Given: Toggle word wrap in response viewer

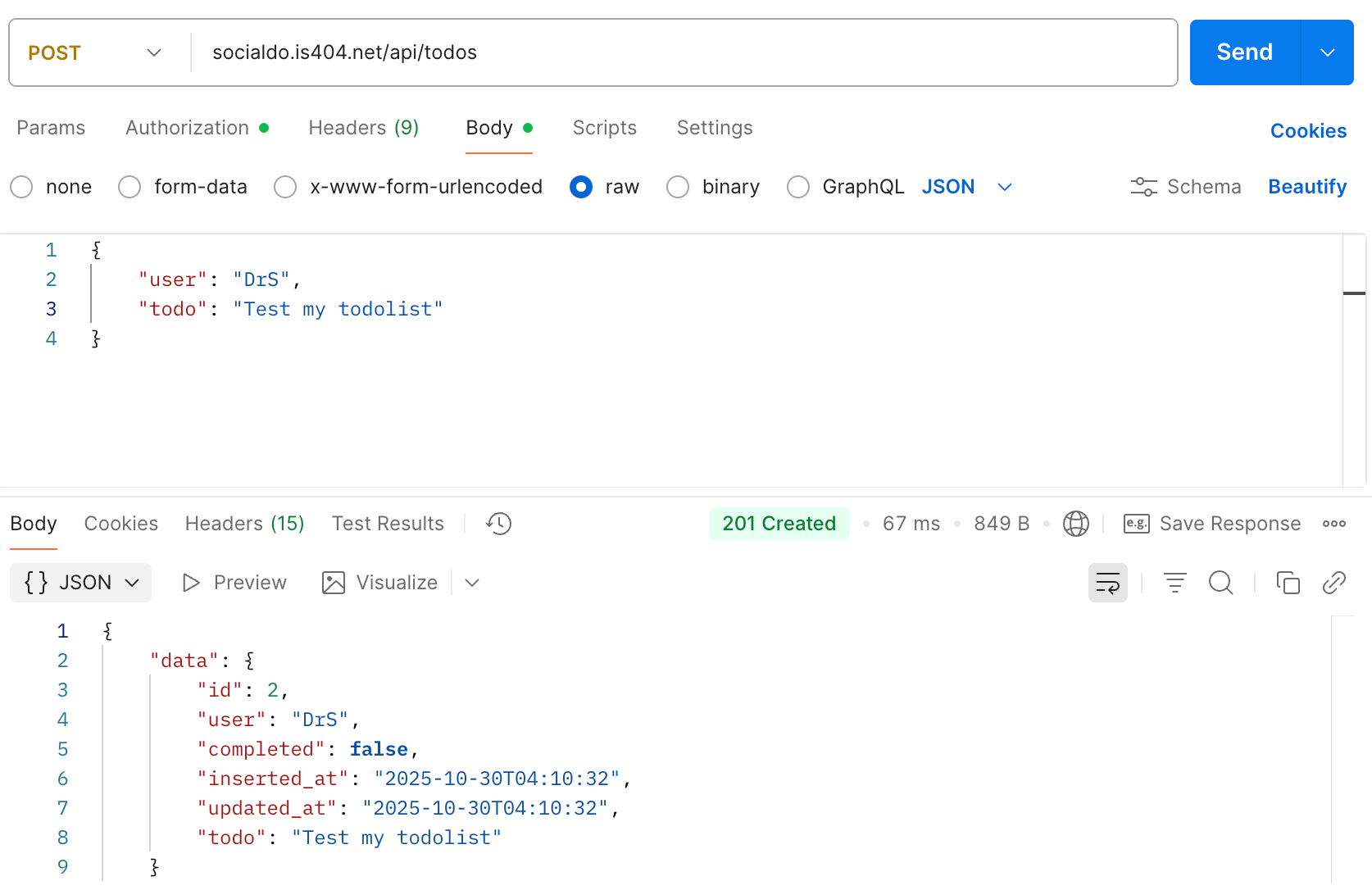Looking at the screenshot, I should (x=1107, y=583).
